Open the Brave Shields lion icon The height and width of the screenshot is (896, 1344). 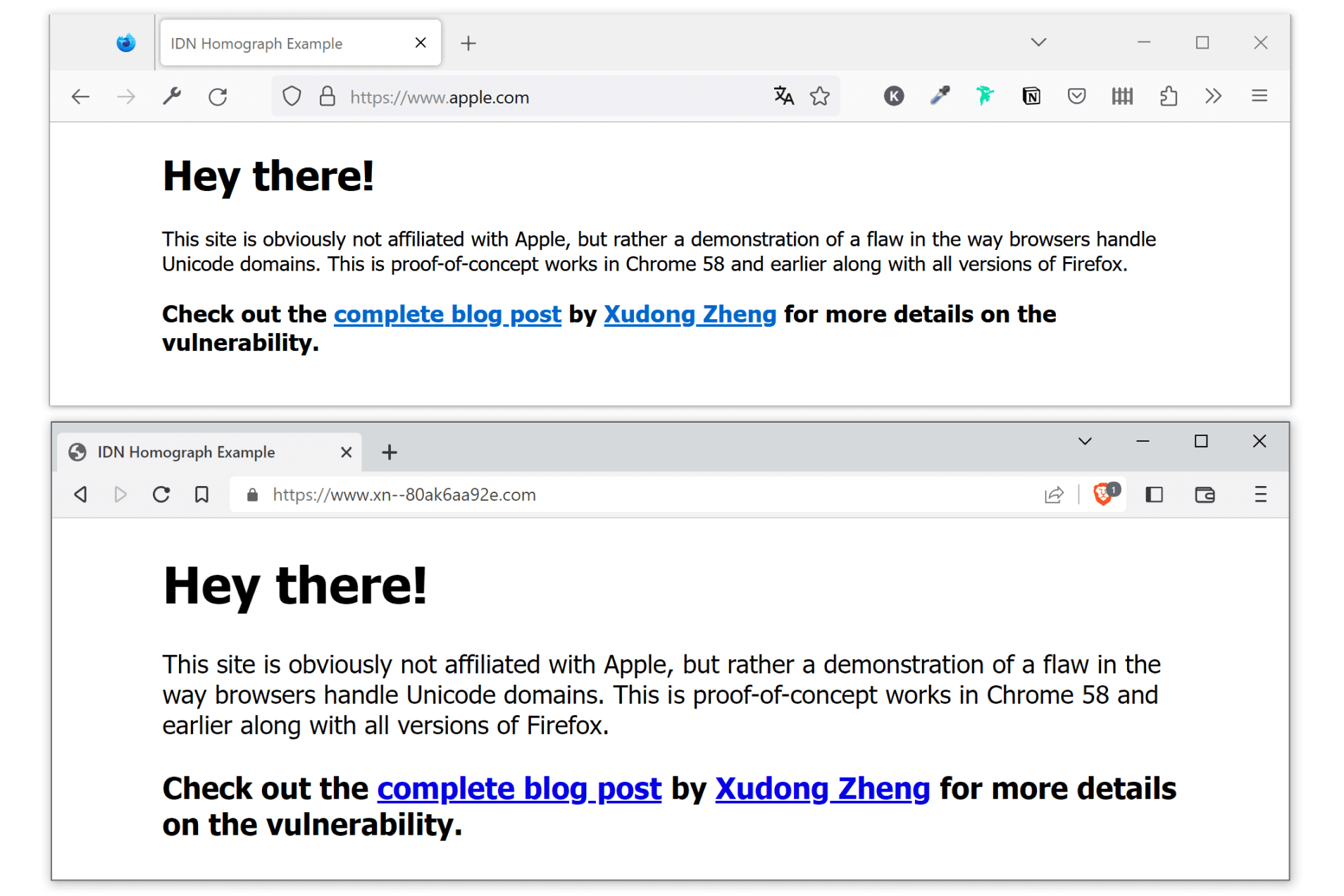1104,494
